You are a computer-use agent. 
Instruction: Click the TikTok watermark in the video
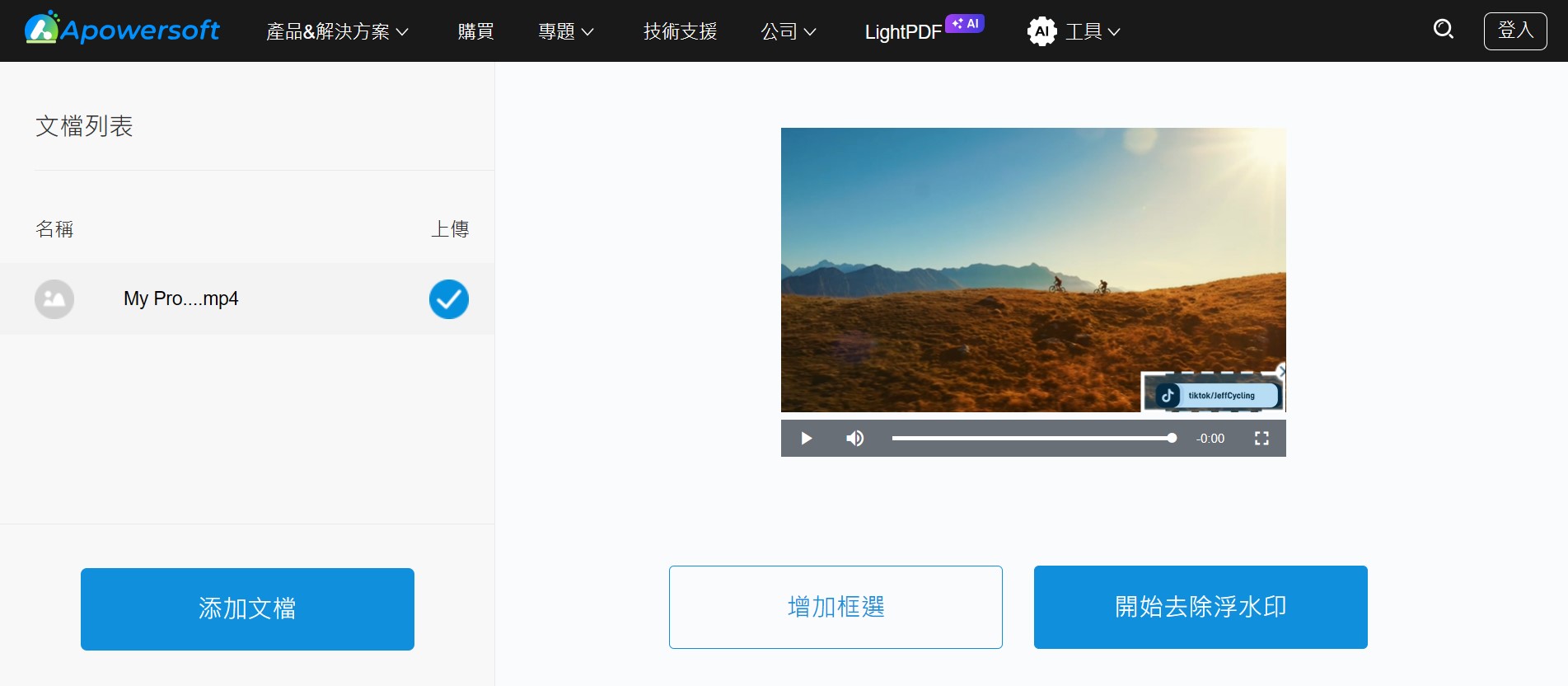(1216, 396)
